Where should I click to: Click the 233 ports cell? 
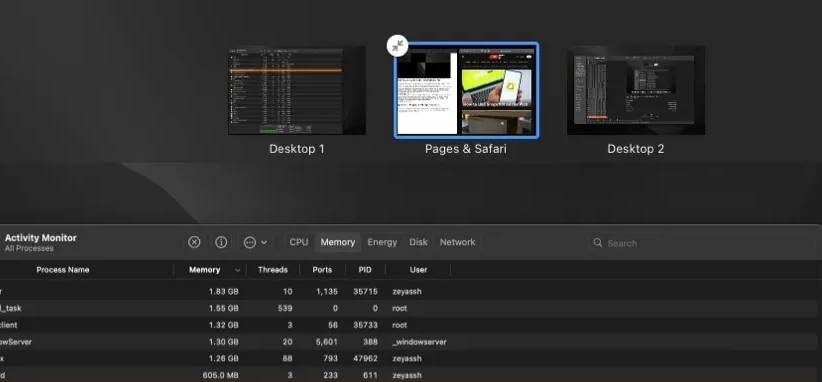(330, 375)
